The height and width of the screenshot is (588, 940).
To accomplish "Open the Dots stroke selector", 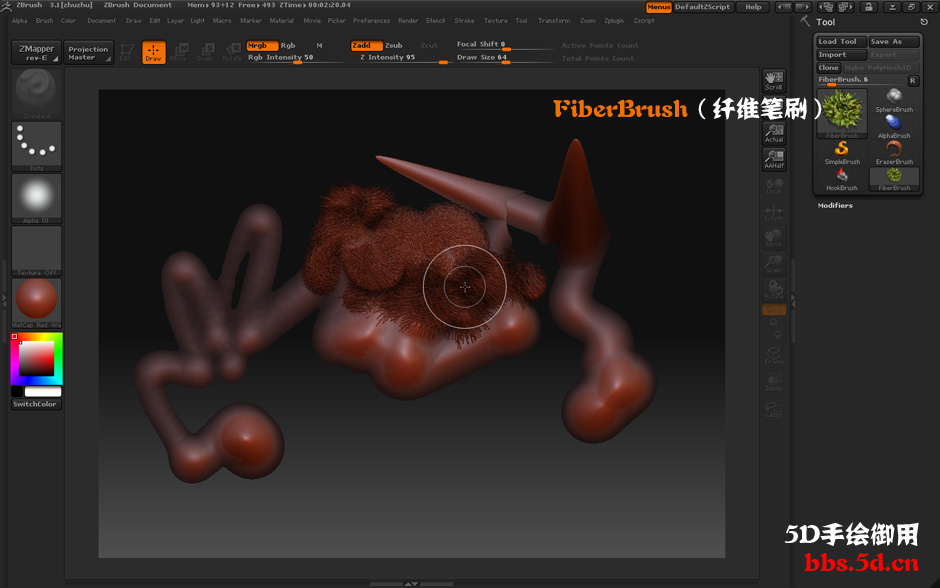I will pos(37,146).
